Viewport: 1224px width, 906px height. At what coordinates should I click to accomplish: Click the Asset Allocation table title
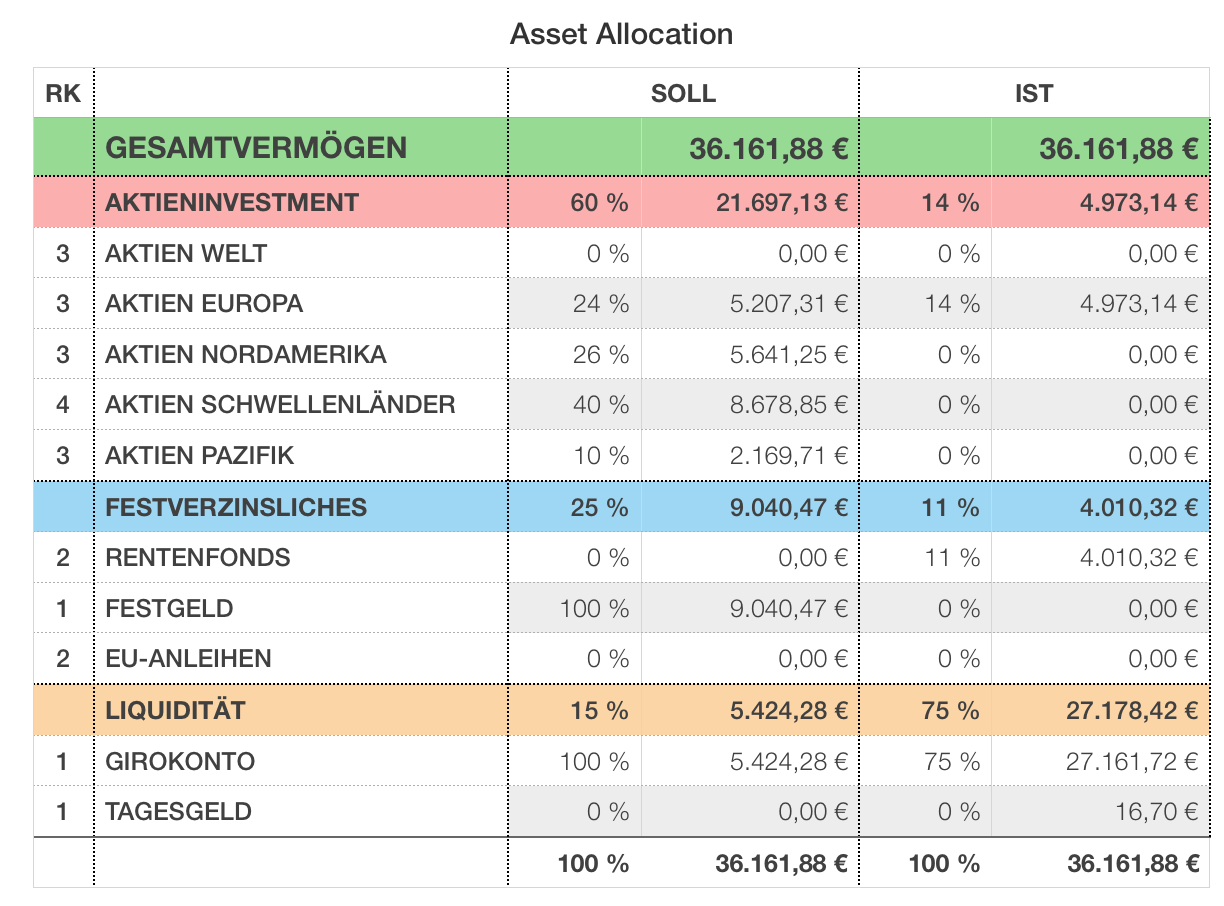621,34
